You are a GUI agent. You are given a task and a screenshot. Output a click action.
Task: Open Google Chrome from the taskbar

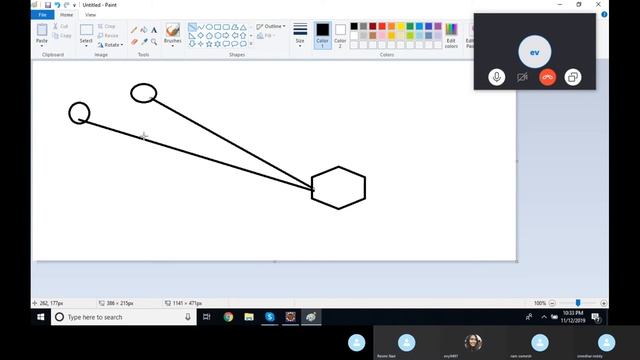point(228,317)
